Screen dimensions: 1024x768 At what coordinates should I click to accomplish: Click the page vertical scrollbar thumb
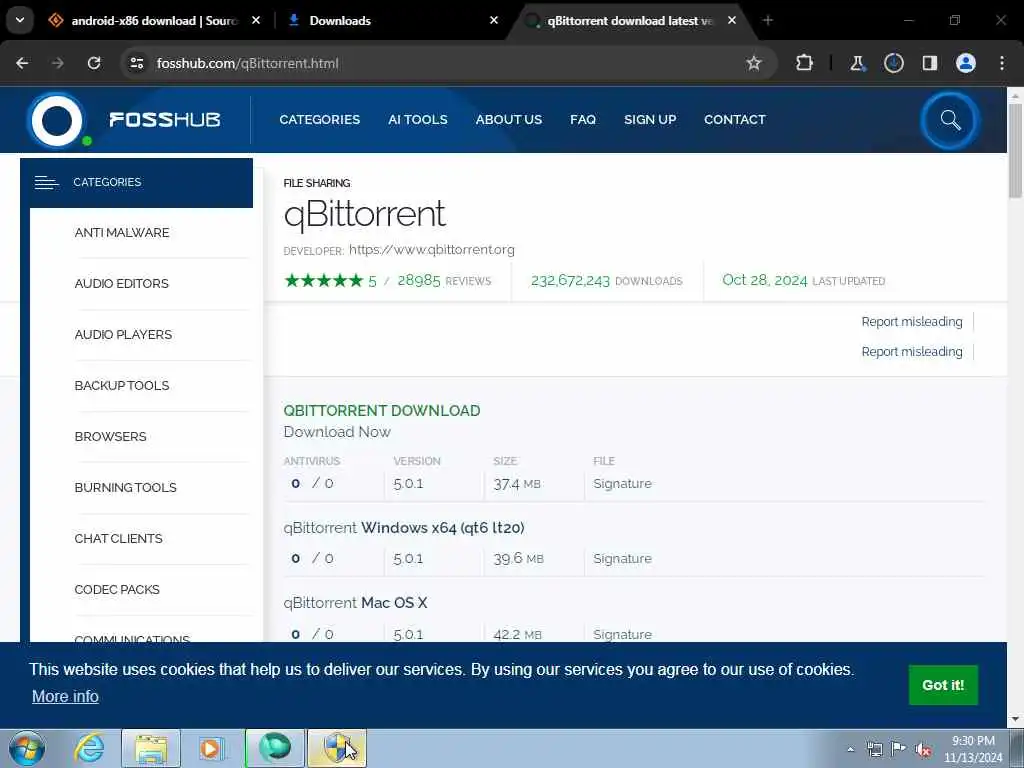pyautogui.click(x=1015, y=150)
